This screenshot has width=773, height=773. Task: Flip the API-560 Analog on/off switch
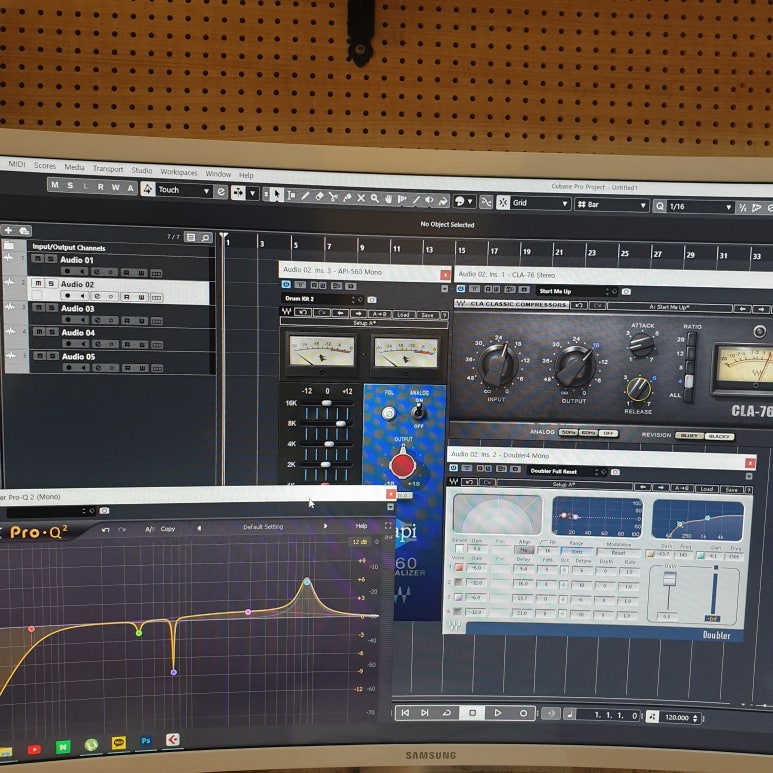(419, 410)
